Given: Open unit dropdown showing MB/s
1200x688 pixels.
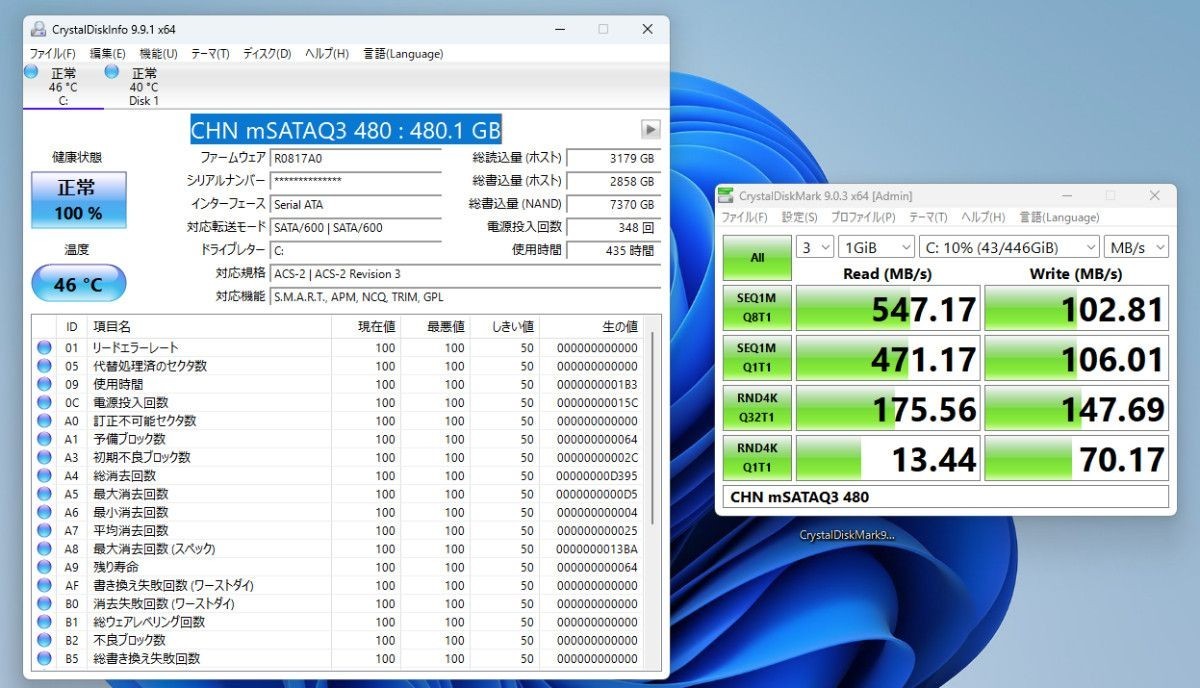Looking at the screenshot, I should pos(1135,247).
